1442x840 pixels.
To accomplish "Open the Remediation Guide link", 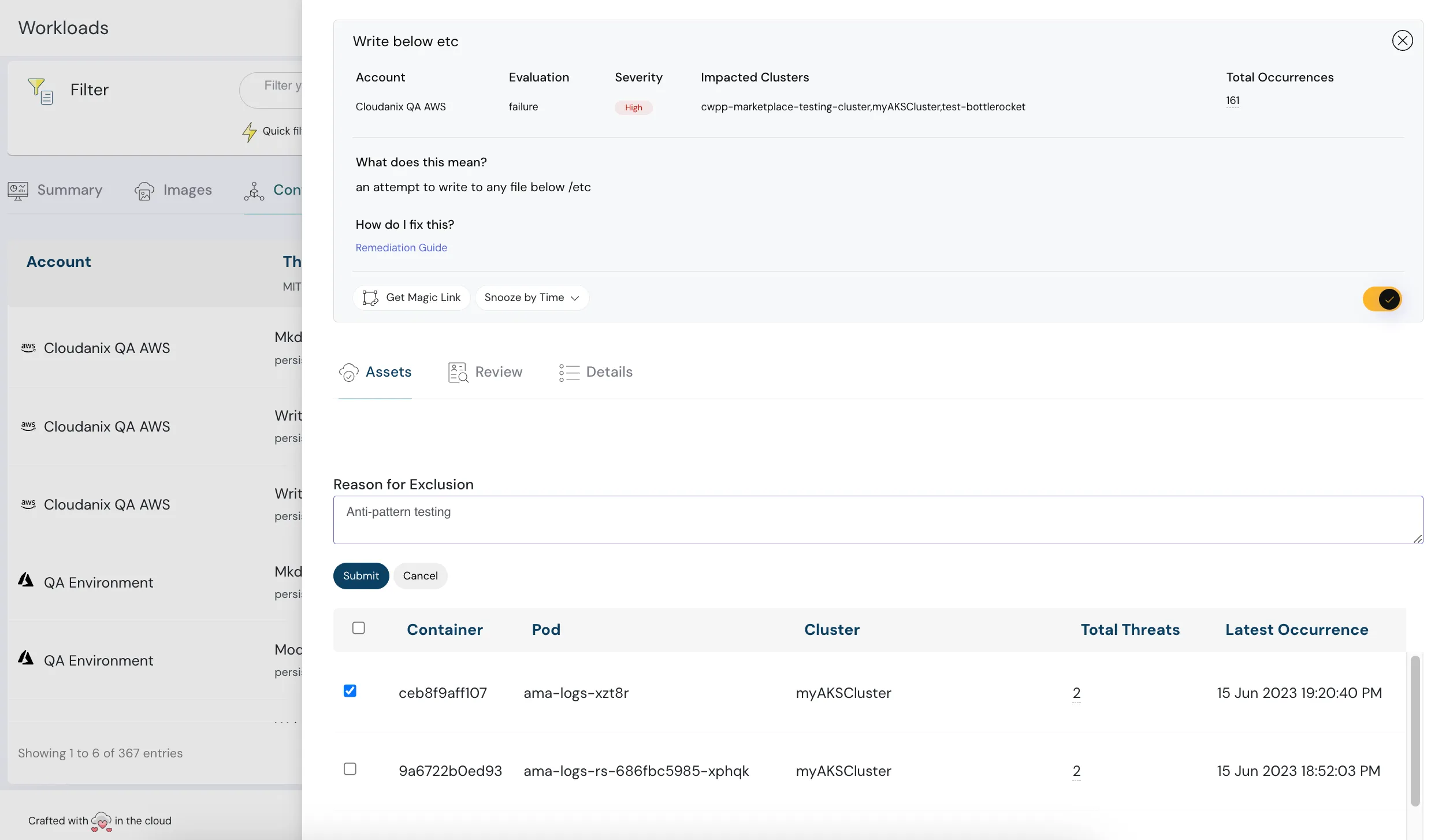I will (x=401, y=247).
